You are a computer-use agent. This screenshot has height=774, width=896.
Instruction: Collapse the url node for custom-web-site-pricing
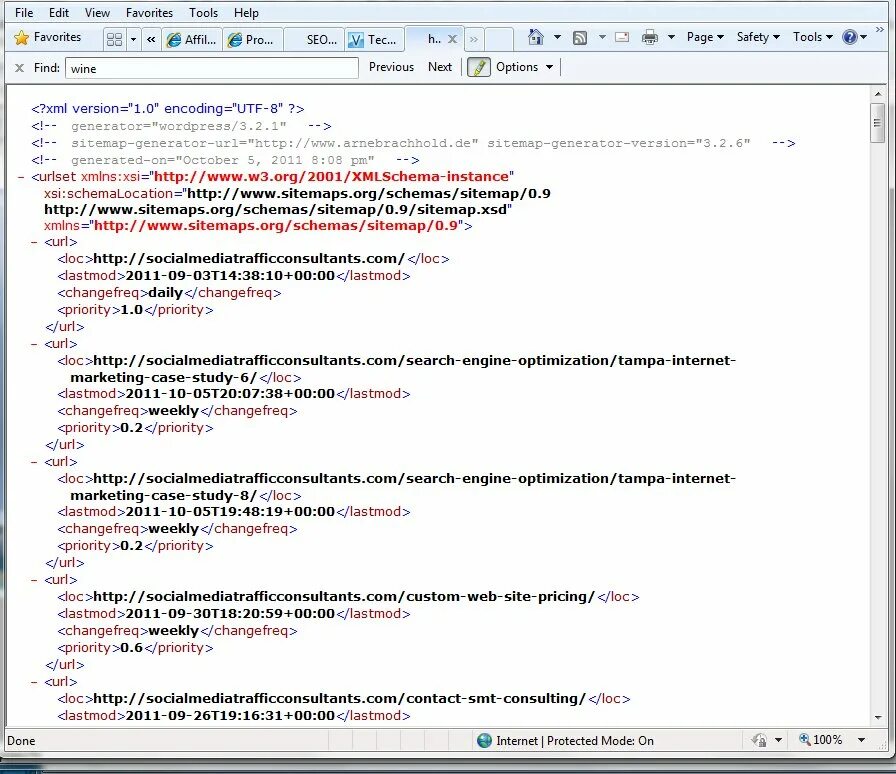click(34, 580)
